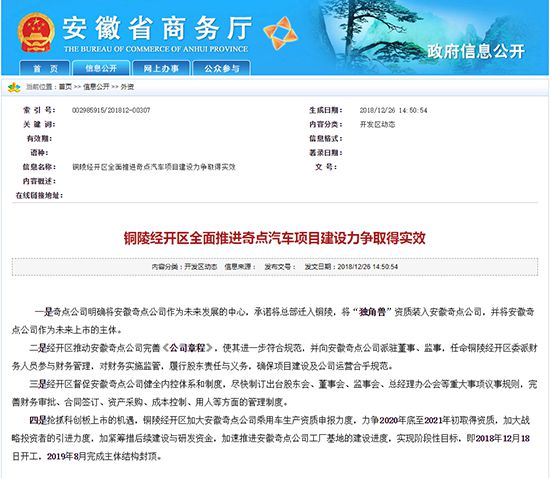Click the 关键词 field label
Viewport: 550px width, 478px height.
pyautogui.click(x=39, y=124)
